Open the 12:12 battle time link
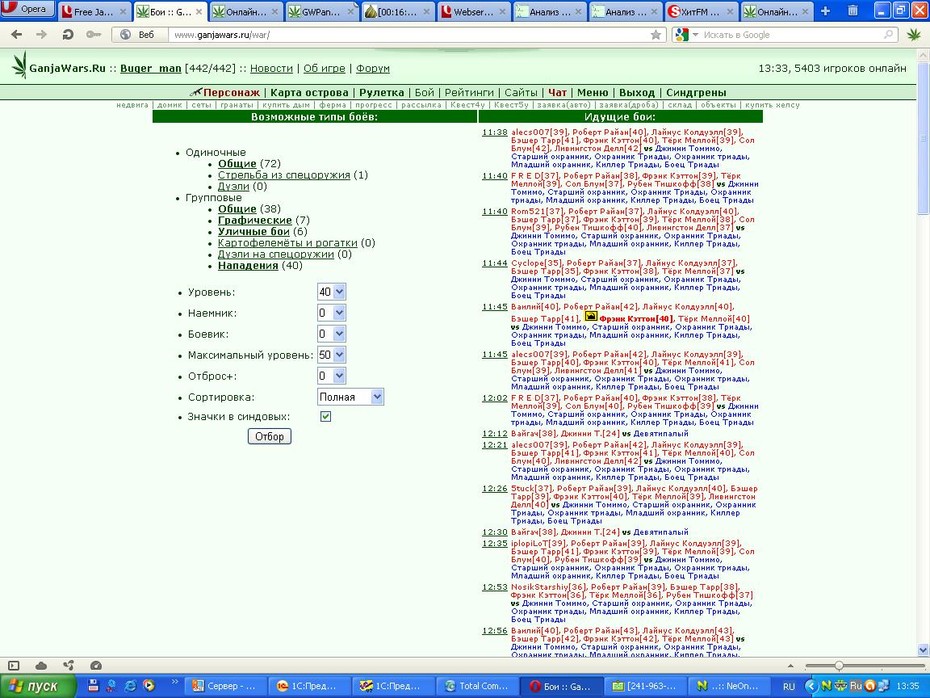This screenshot has height=698, width=930. click(x=494, y=434)
